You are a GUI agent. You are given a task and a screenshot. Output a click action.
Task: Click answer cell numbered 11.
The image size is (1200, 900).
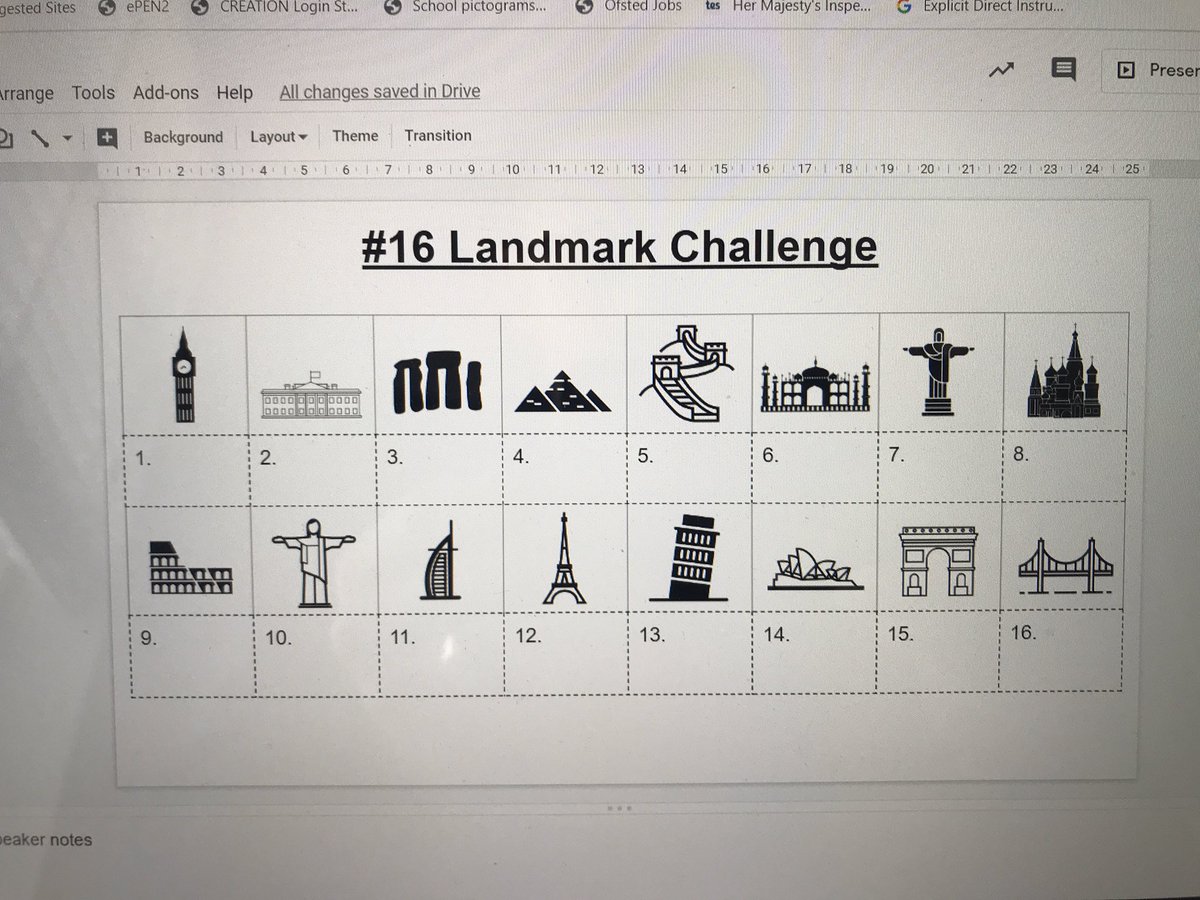tap(442, 655)
